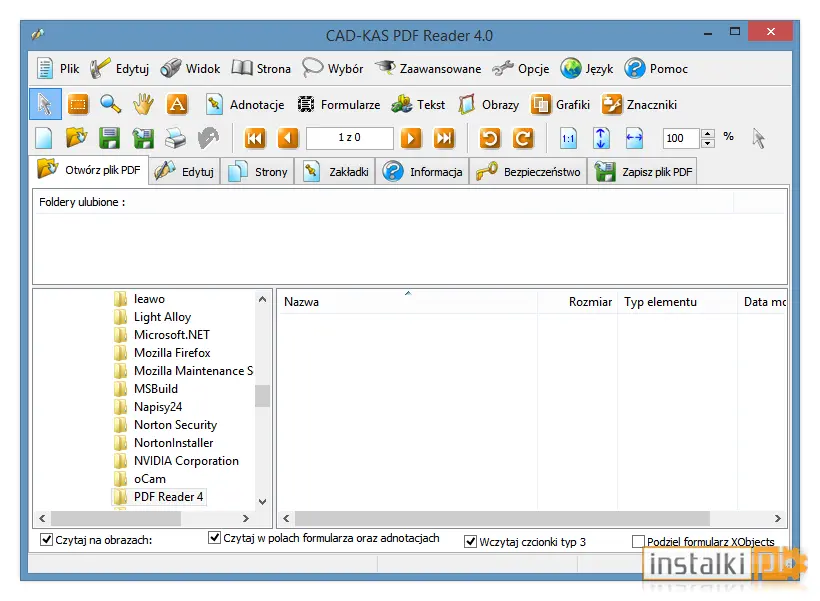Open Adnotacje annotations tools
Viewport: 820px width, 601px height.
click(x=245, y=105)
